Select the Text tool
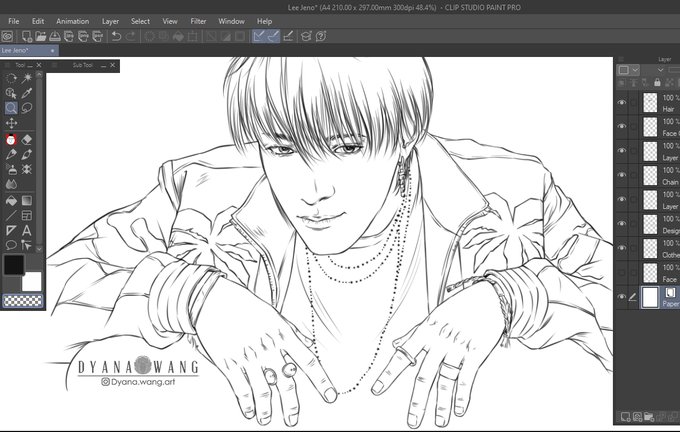Viewport: 680px width, 432px height. click(x=27, y=230)
